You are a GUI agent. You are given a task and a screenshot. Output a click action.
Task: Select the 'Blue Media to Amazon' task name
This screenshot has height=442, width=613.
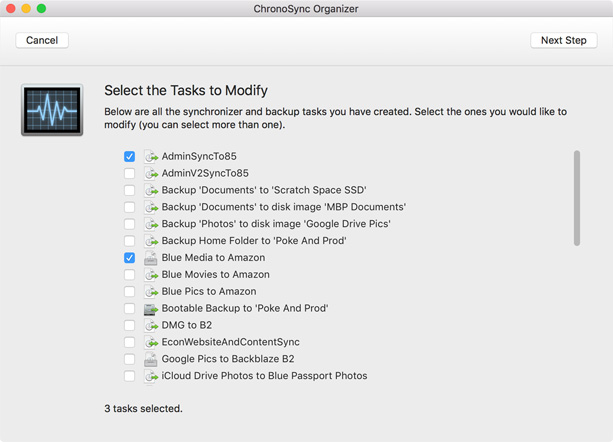[213, 258]
